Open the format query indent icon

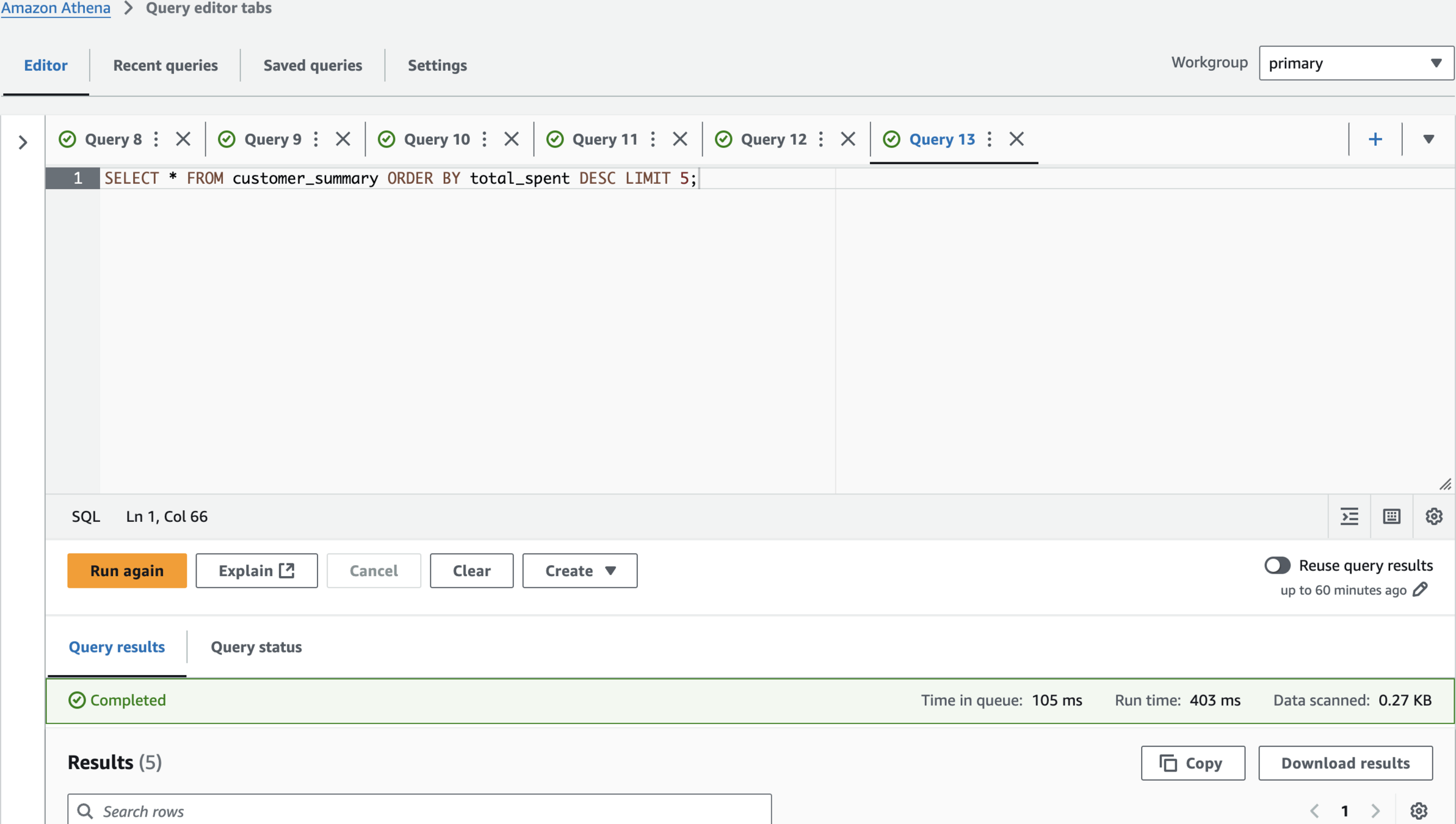pos(1349,516)
